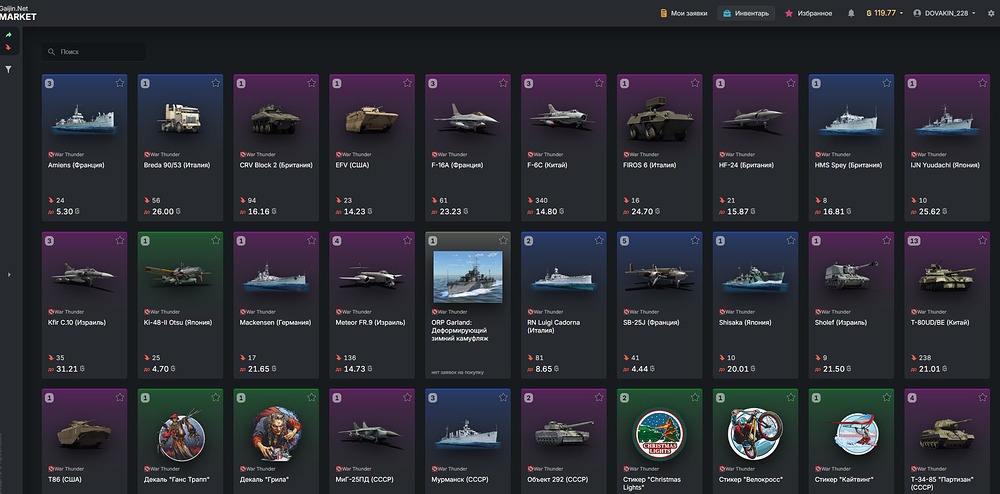
Task: Click the EFV amphibious vehicle icon
Action: 372,119
